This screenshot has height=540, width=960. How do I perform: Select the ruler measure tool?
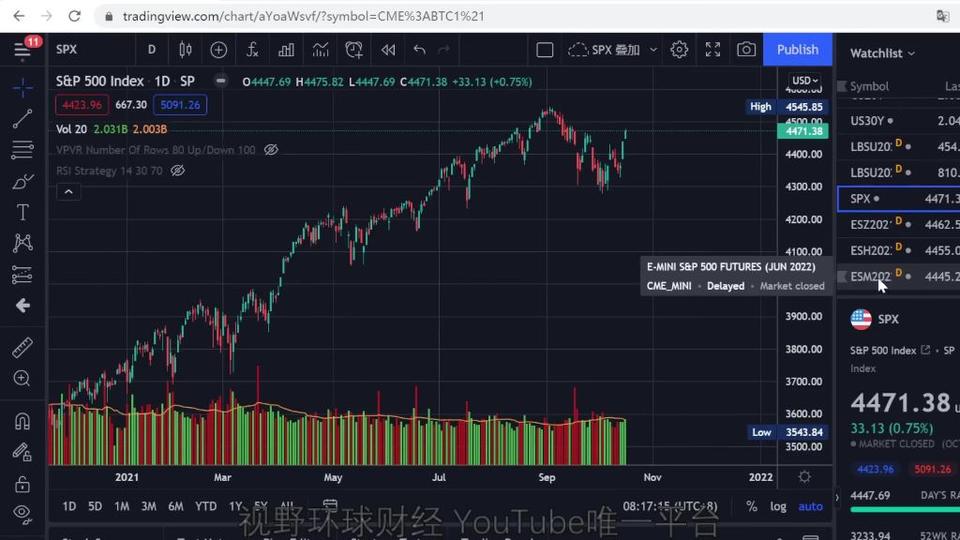22,348
